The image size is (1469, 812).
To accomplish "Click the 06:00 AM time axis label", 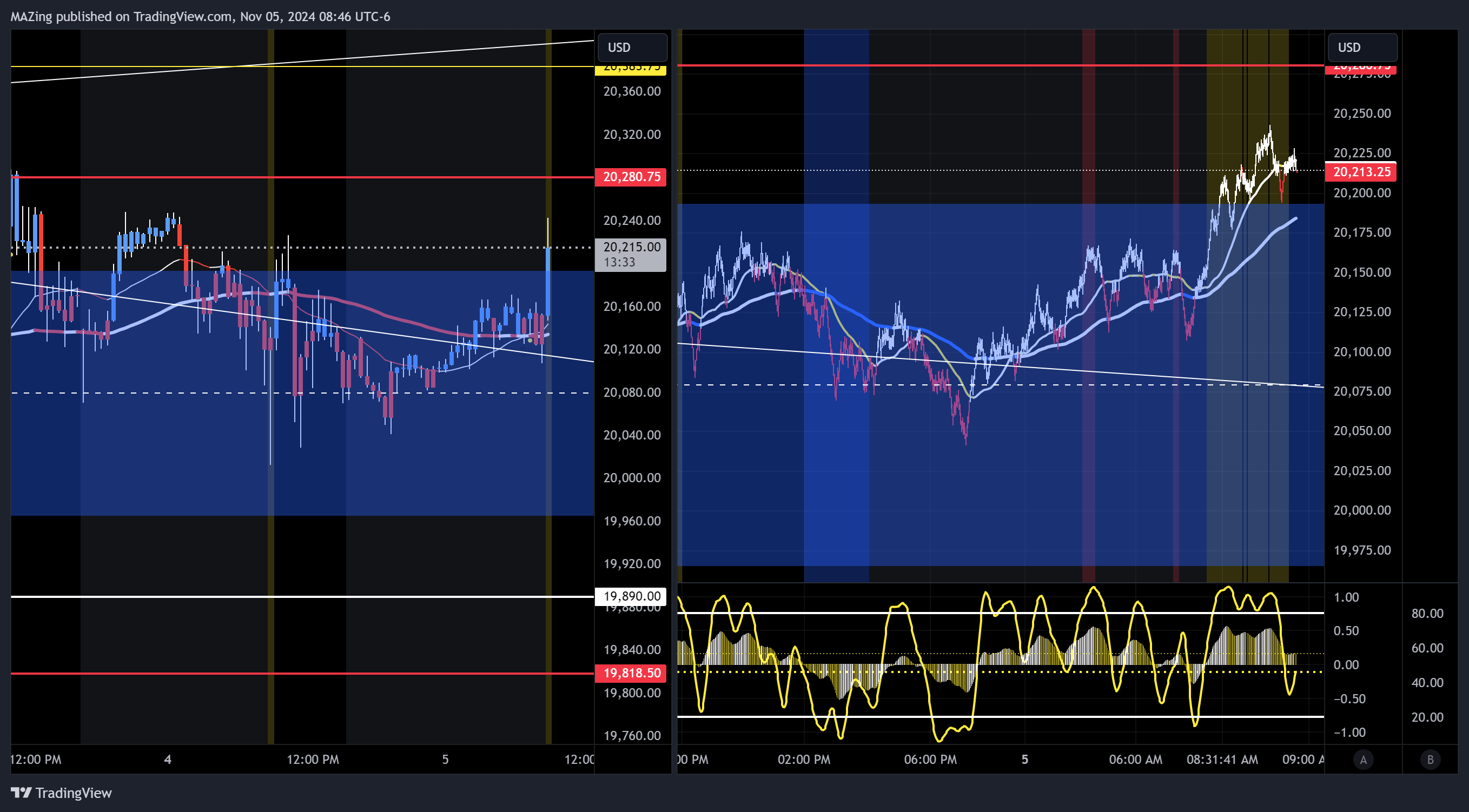I will pos(1135,760).
